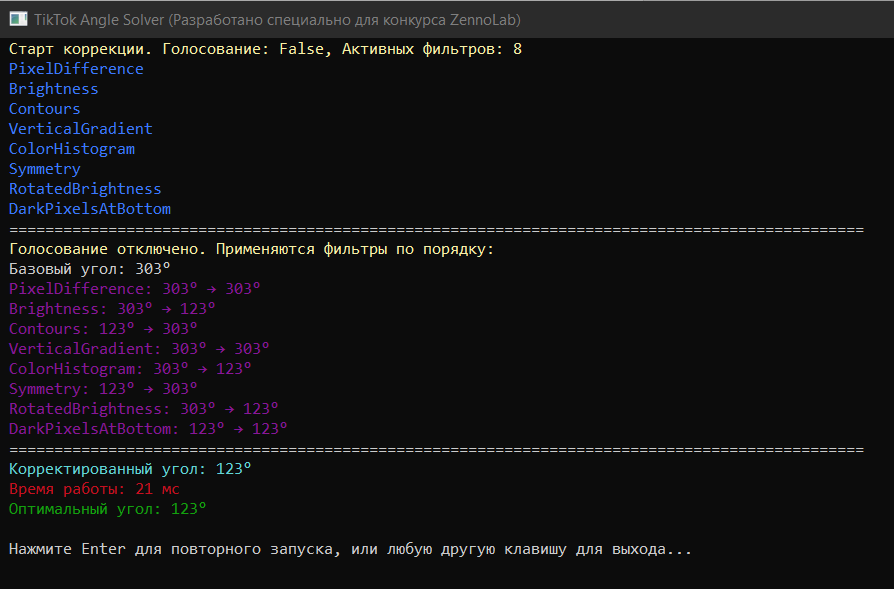Click Contours in the active filters list
Screen dimensions: 894x589
point(45,109)
